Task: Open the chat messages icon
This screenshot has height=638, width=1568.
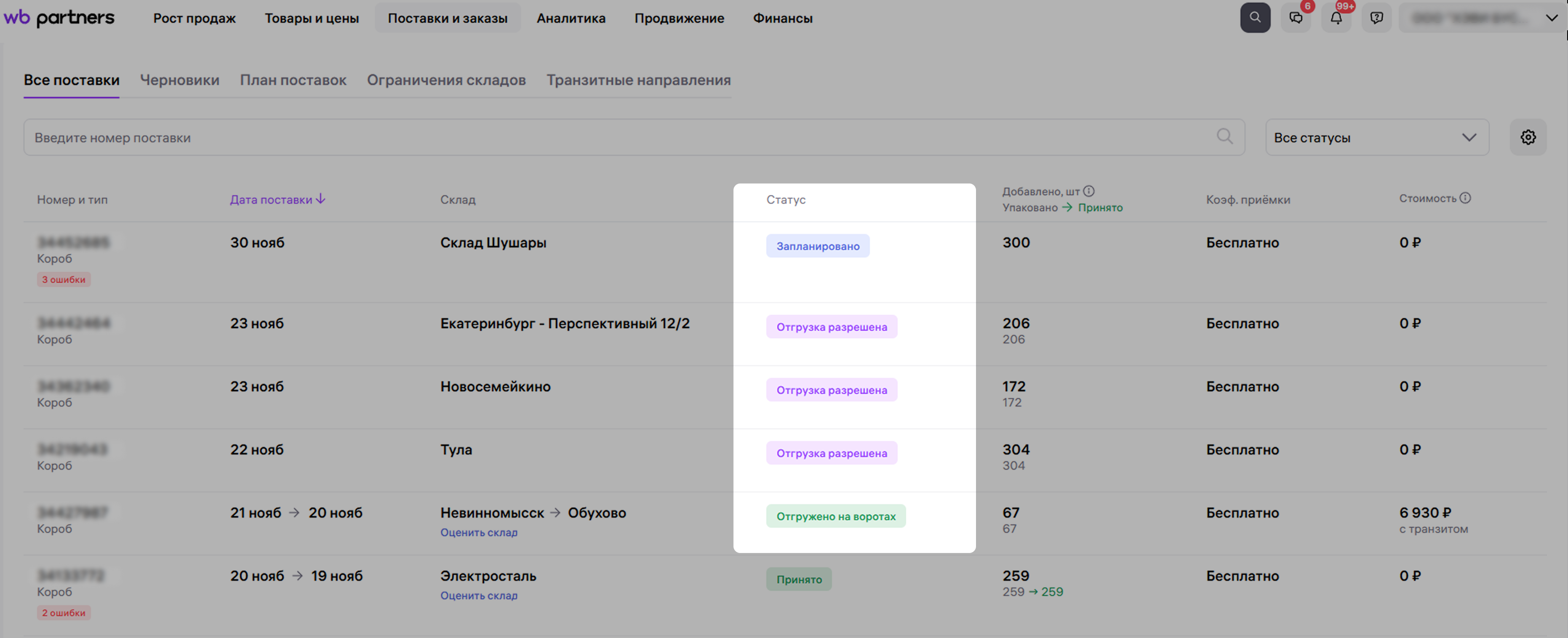Action: tap(1295, 18)
